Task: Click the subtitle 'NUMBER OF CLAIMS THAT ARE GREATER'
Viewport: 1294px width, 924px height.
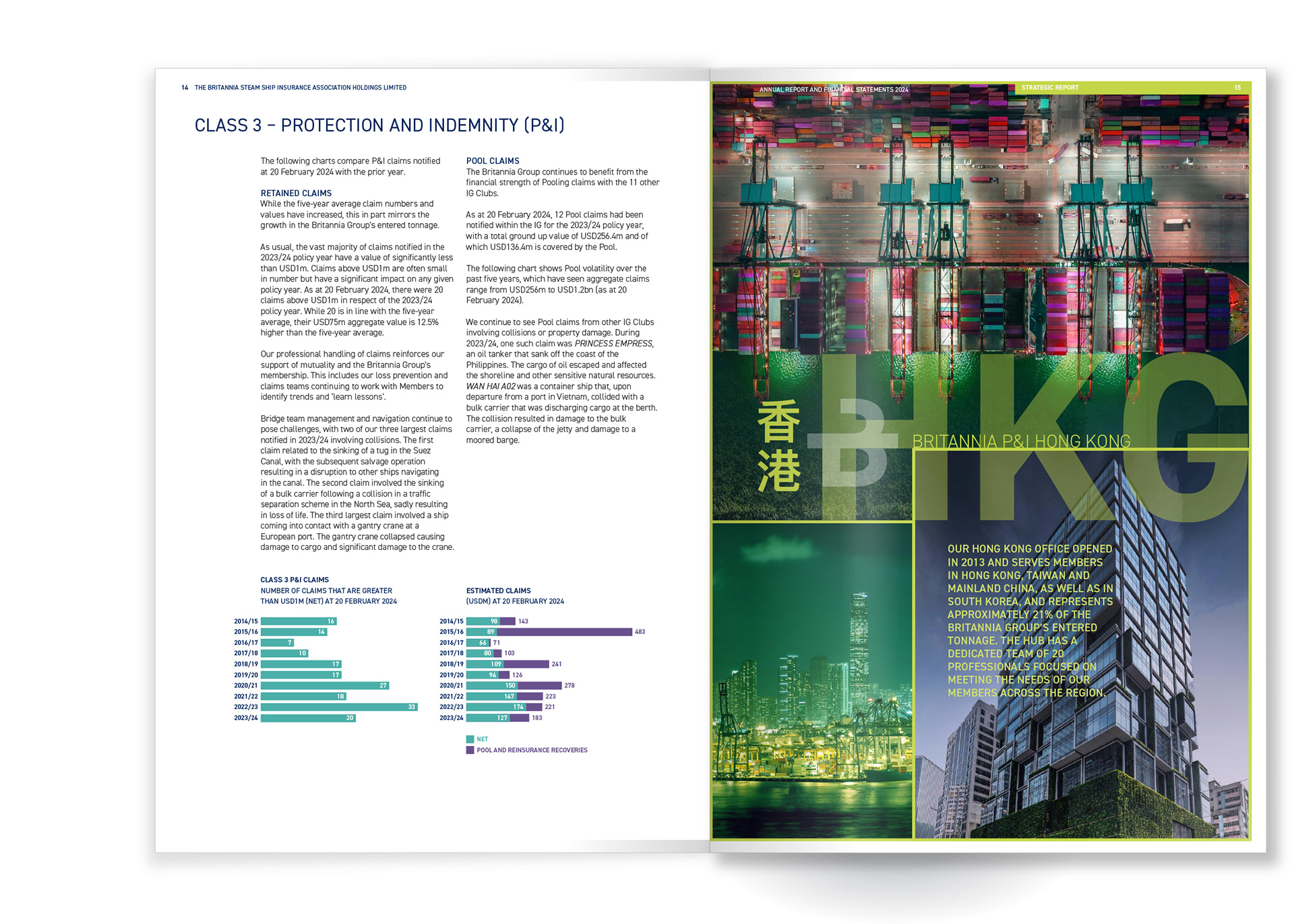Action: point(326,590)
